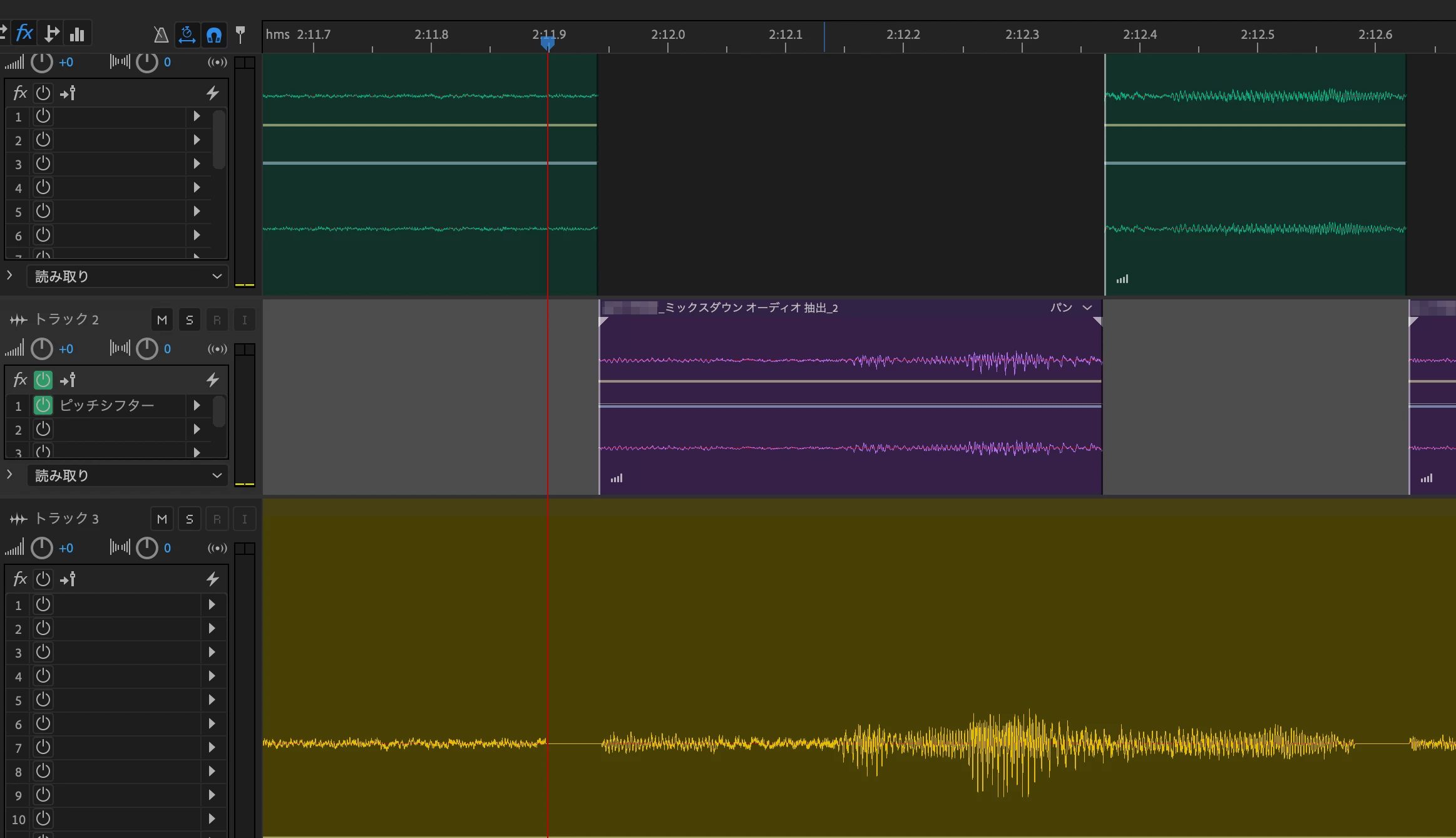1456x838 pixels.
Task: Solo Track 3 with S button
Action: [189, 519]
